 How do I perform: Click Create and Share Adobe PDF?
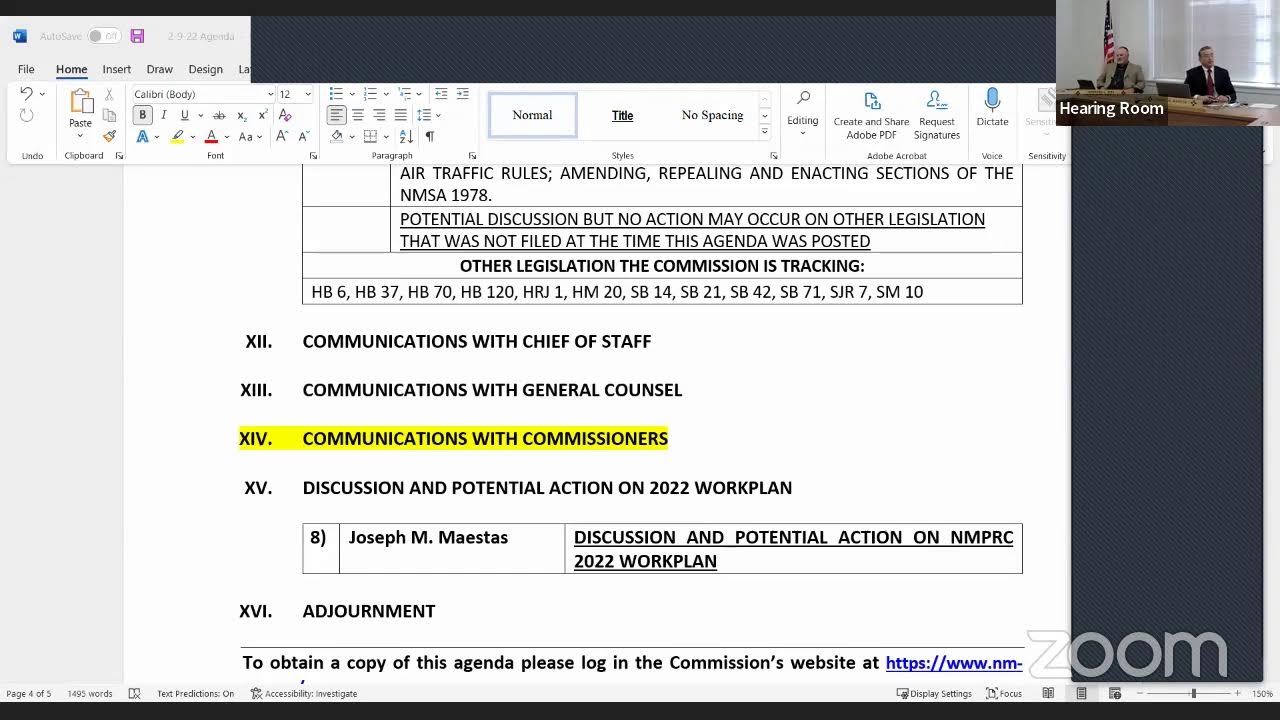(x=872, y=115)
